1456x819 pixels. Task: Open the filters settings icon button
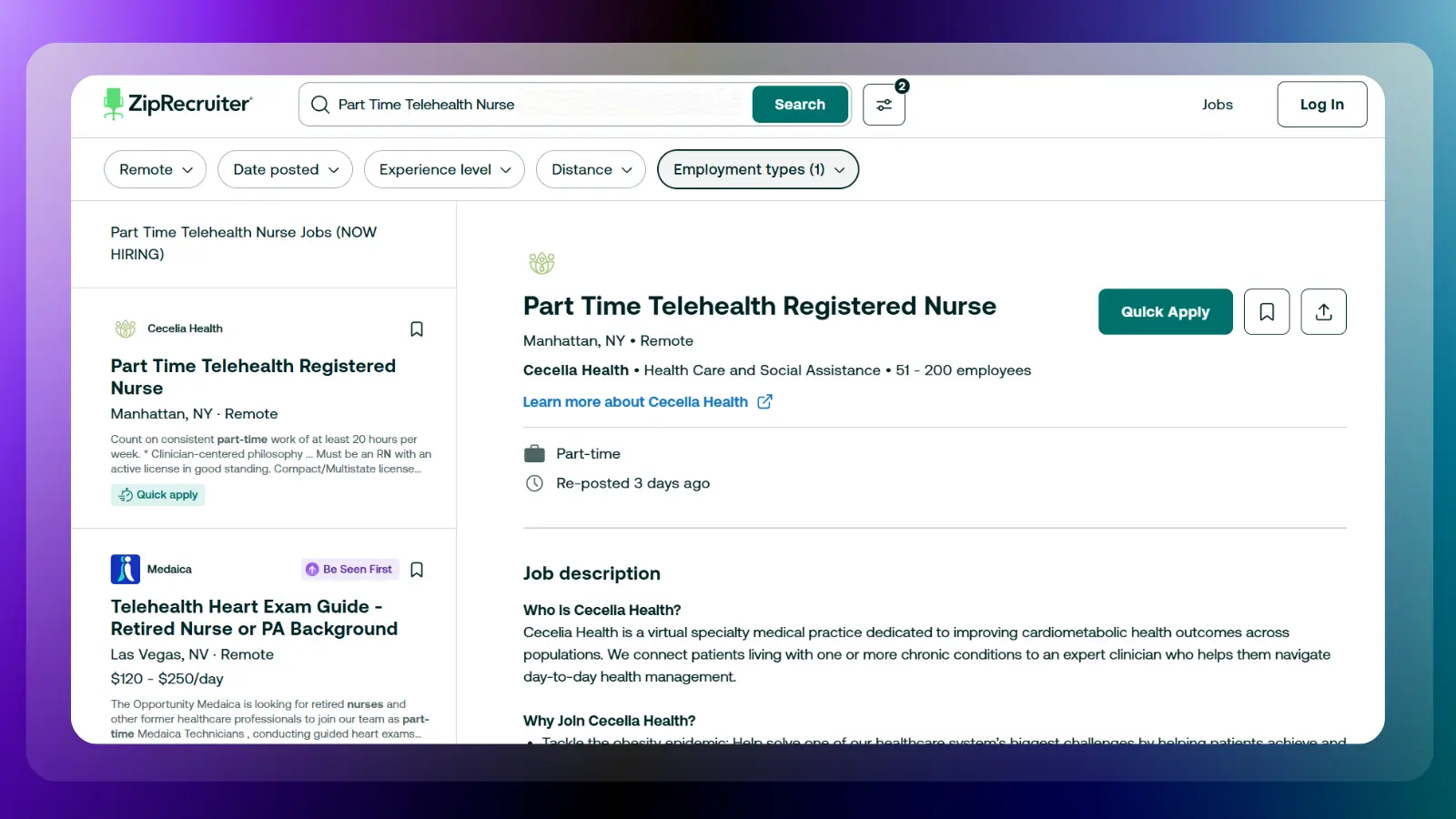tap(884, 105)
